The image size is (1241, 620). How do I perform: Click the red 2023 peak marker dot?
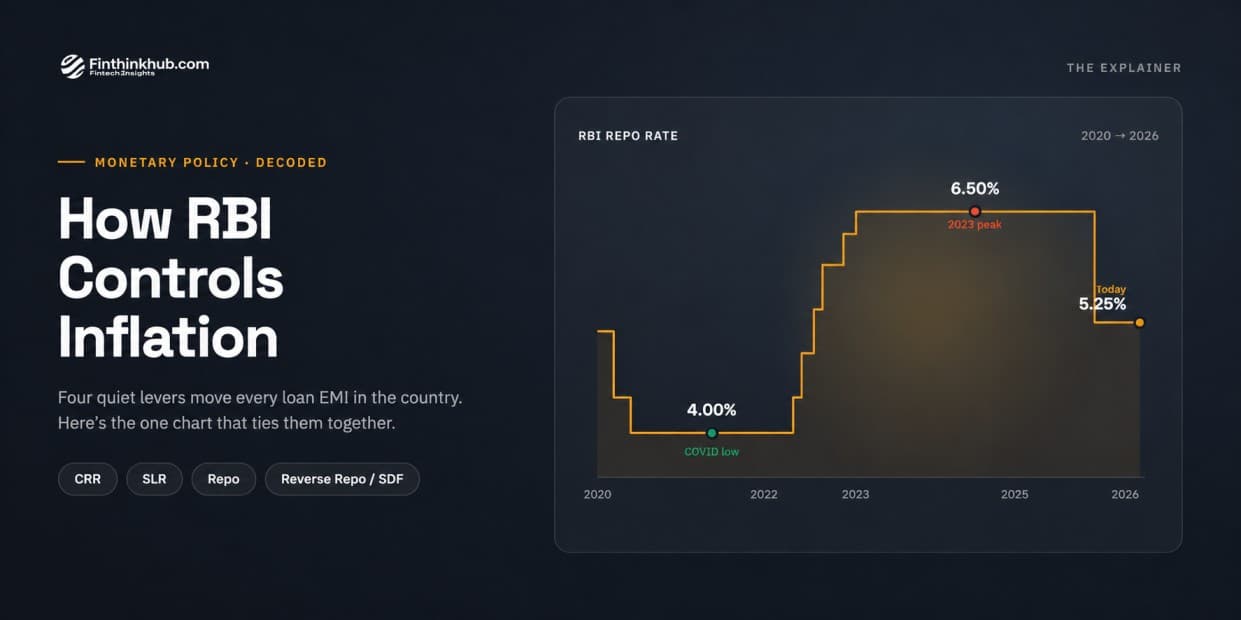click(975, 211)
